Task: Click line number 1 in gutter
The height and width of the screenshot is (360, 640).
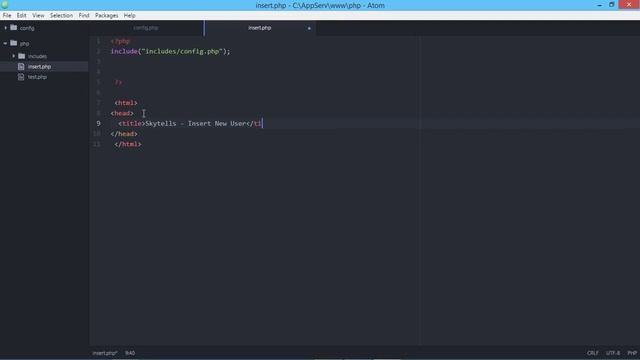Action: click(x=98, y=41)
